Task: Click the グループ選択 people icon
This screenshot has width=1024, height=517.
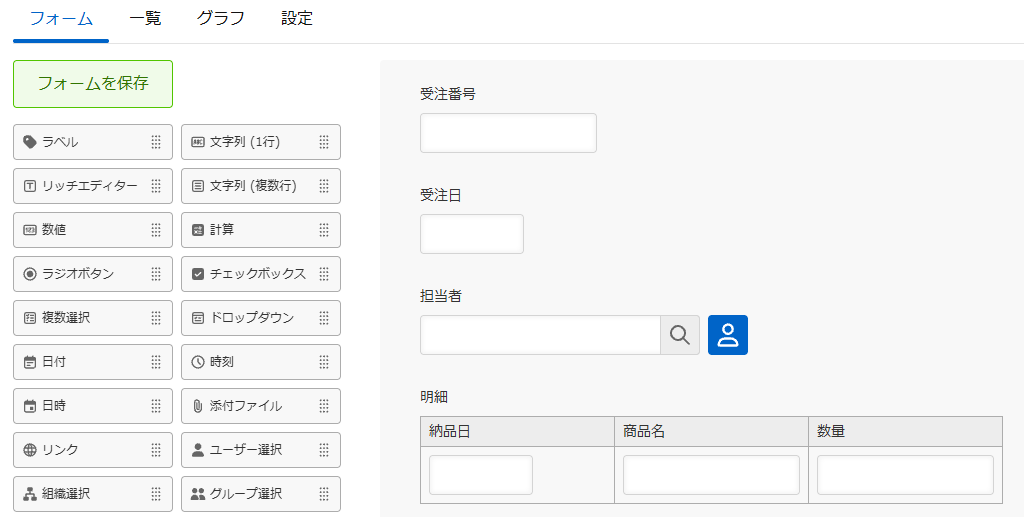Action: (198, 494)
